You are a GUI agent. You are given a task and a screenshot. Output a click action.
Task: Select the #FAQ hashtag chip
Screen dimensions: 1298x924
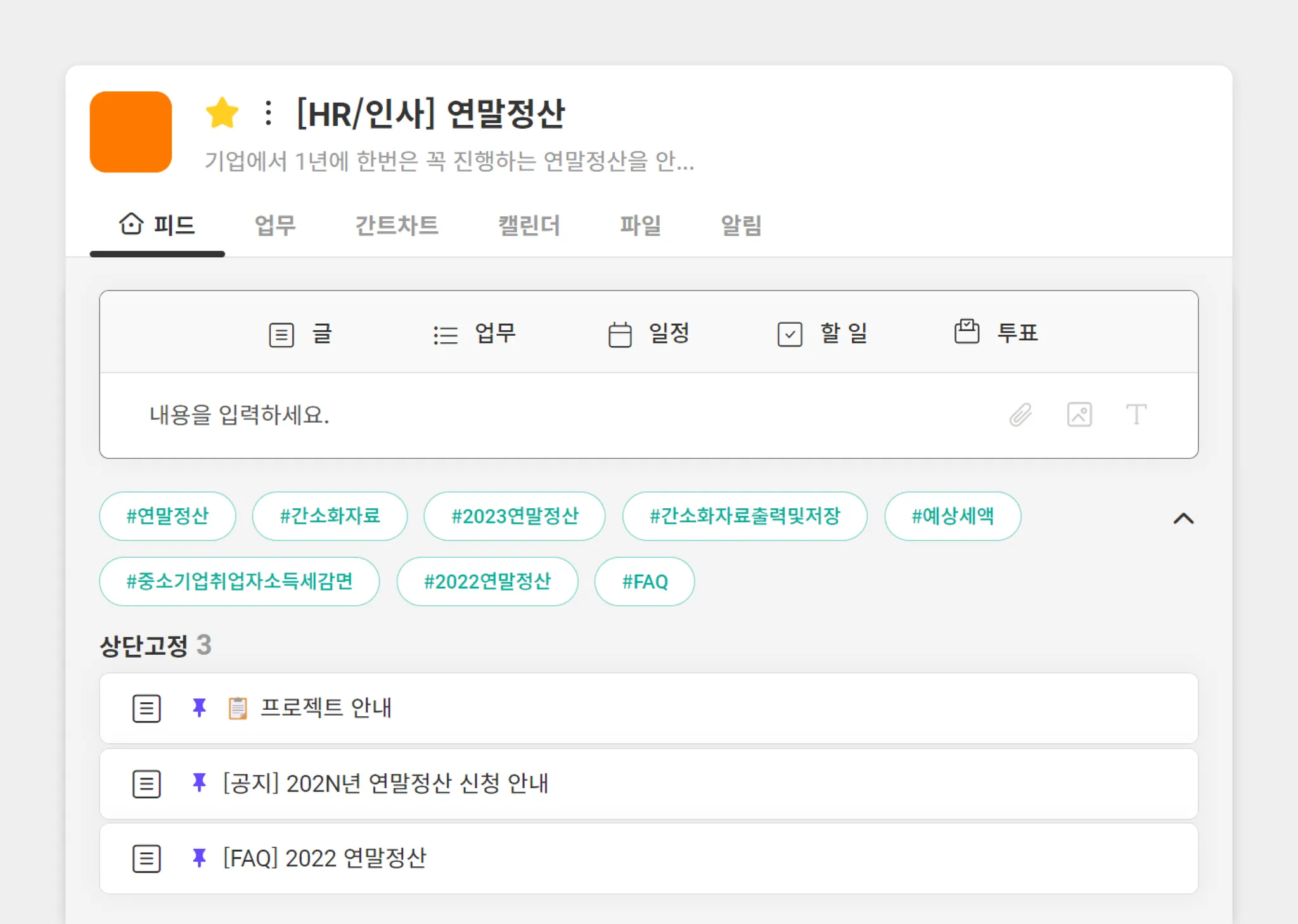645,581
